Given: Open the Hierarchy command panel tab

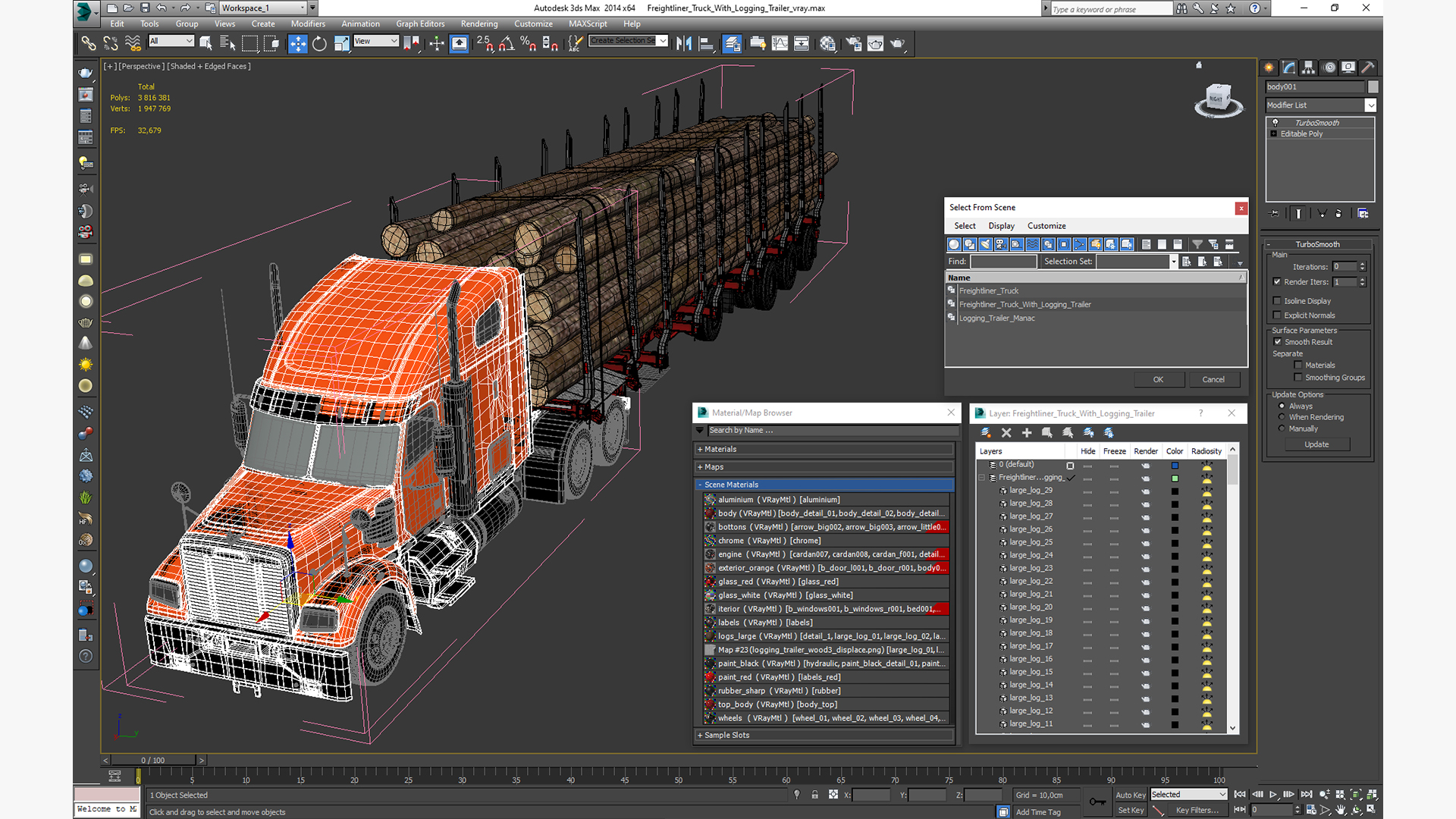Looking at the screenshot, I should (x=1308, y=67).
